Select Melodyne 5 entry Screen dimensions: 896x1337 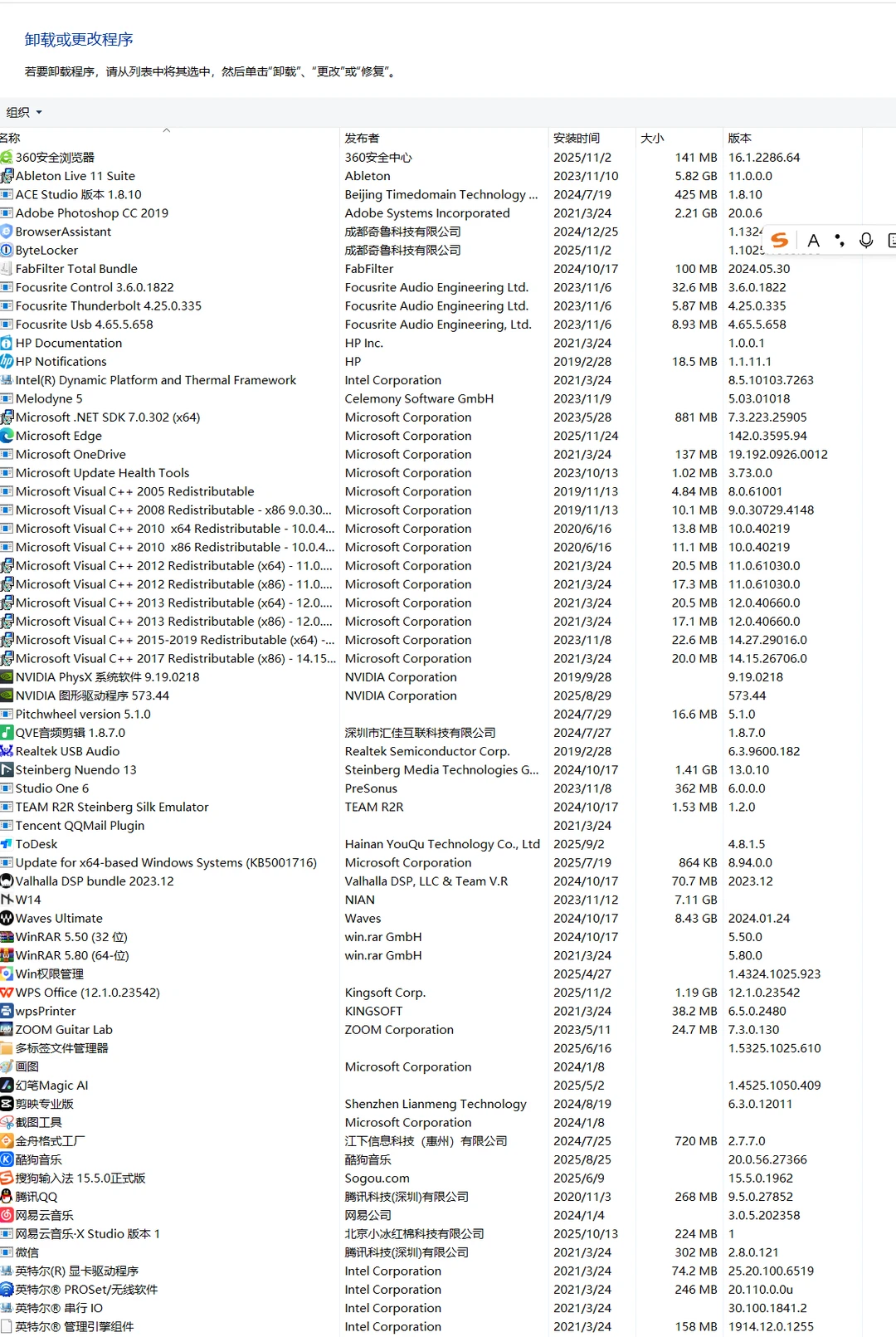[x=431, y=398]
